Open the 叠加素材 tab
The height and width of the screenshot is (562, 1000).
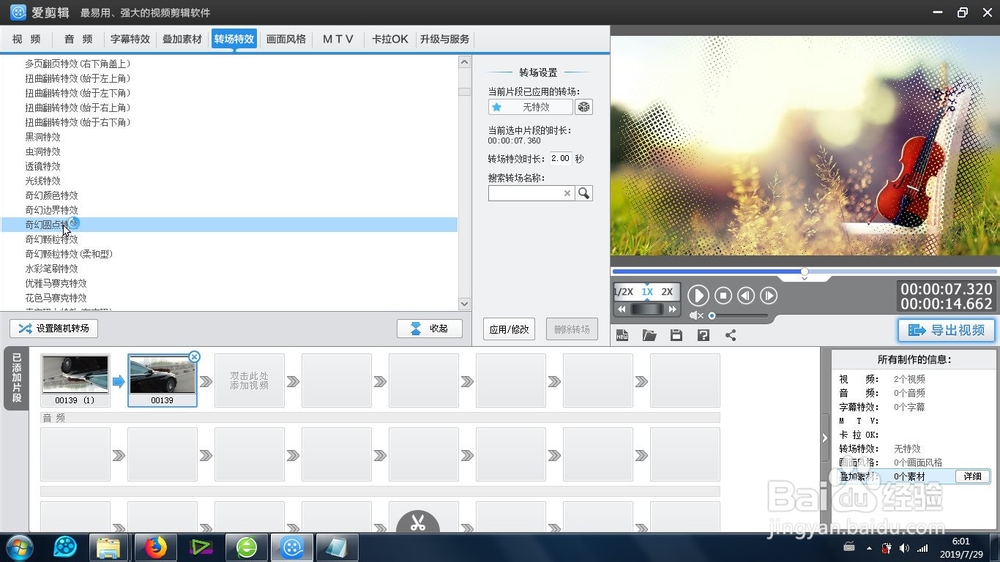[x=182, y=39]
